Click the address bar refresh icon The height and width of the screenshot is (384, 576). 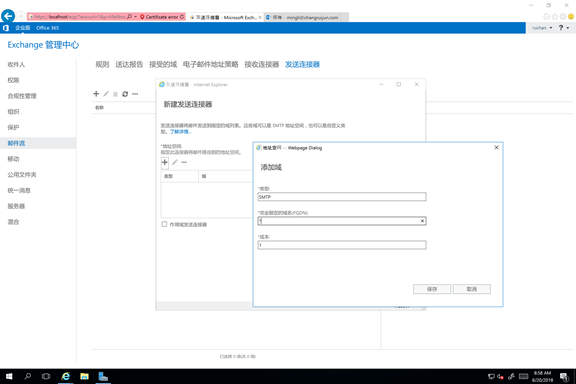(x=182, y=17)
